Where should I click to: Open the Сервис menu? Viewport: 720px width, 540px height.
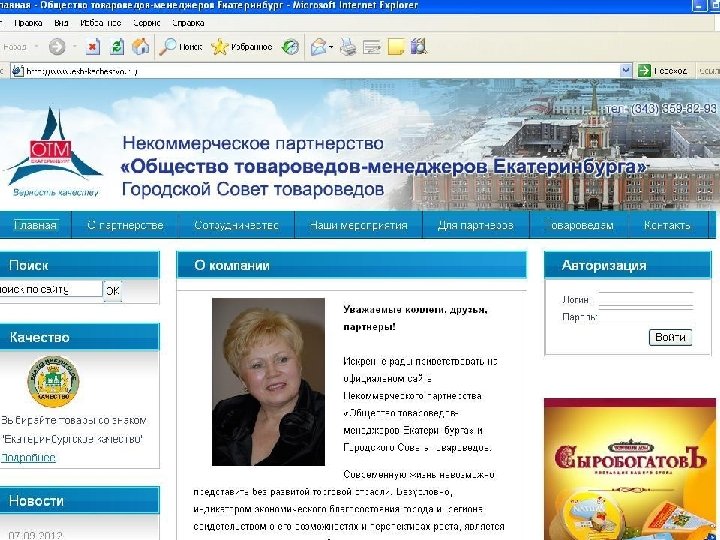coord(146,23)
